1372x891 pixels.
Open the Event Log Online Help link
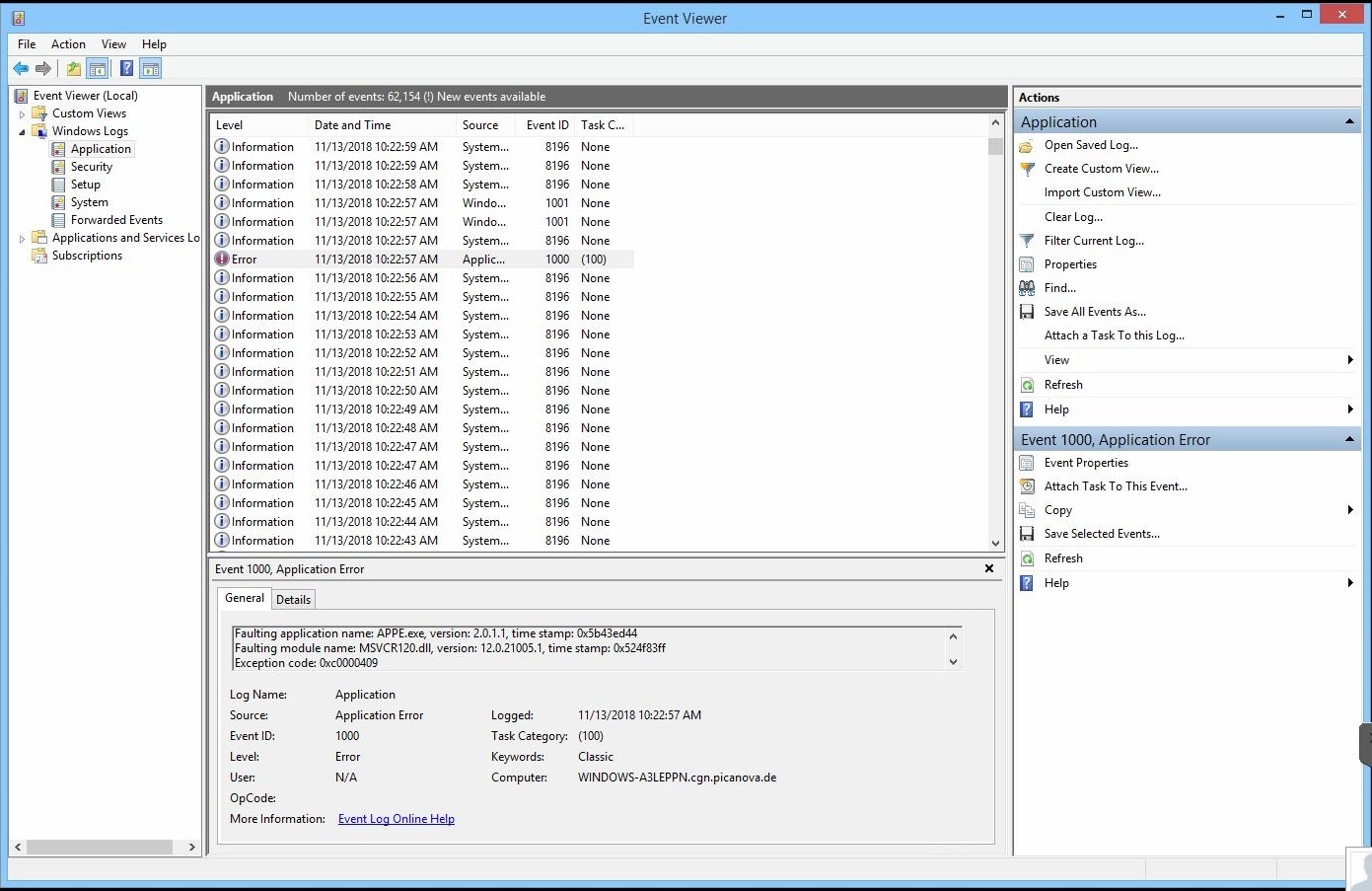pyautogui.click(x=396, y=818)
